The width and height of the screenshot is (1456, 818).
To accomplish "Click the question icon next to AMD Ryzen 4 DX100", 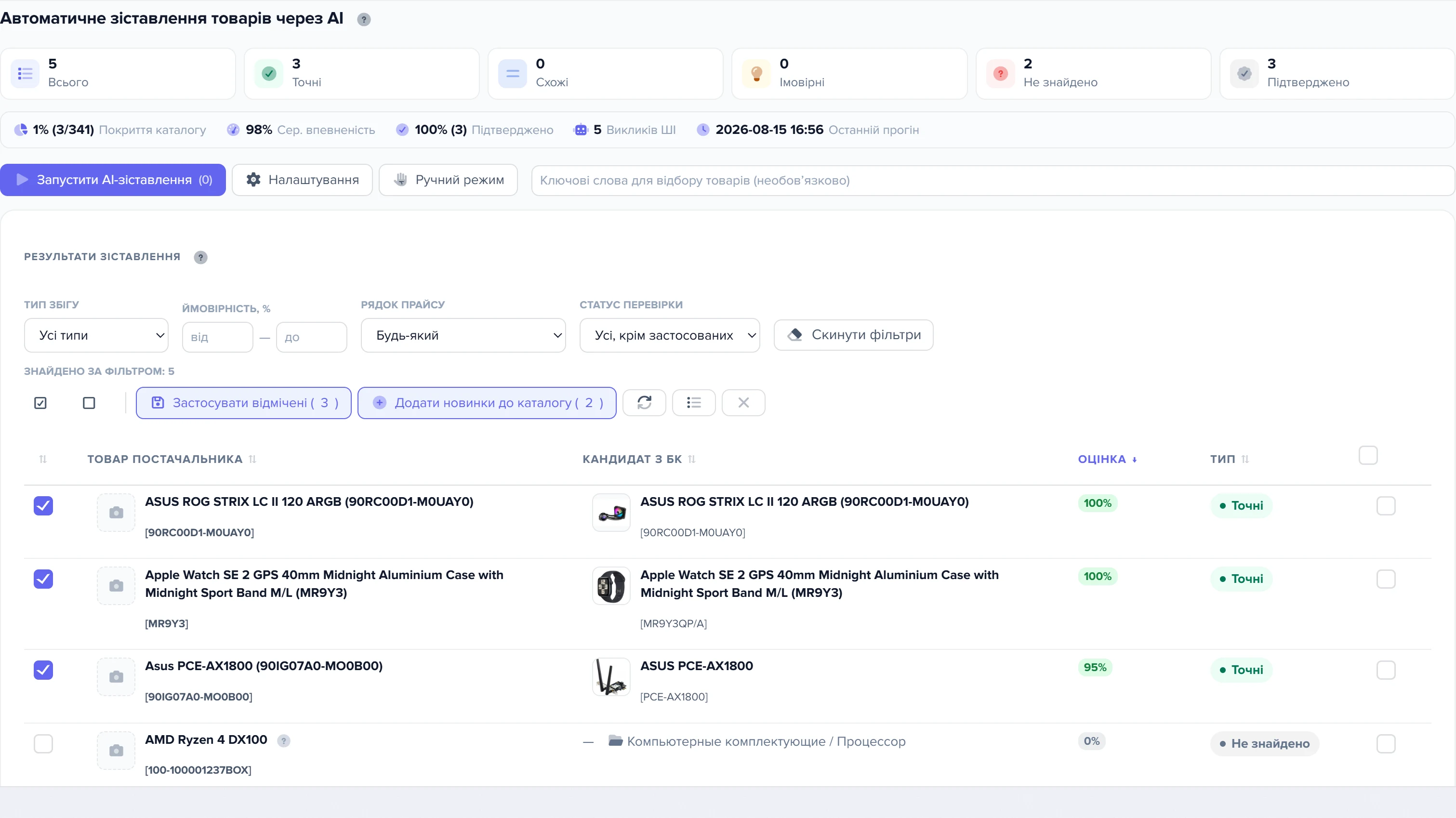I will 284,740.
